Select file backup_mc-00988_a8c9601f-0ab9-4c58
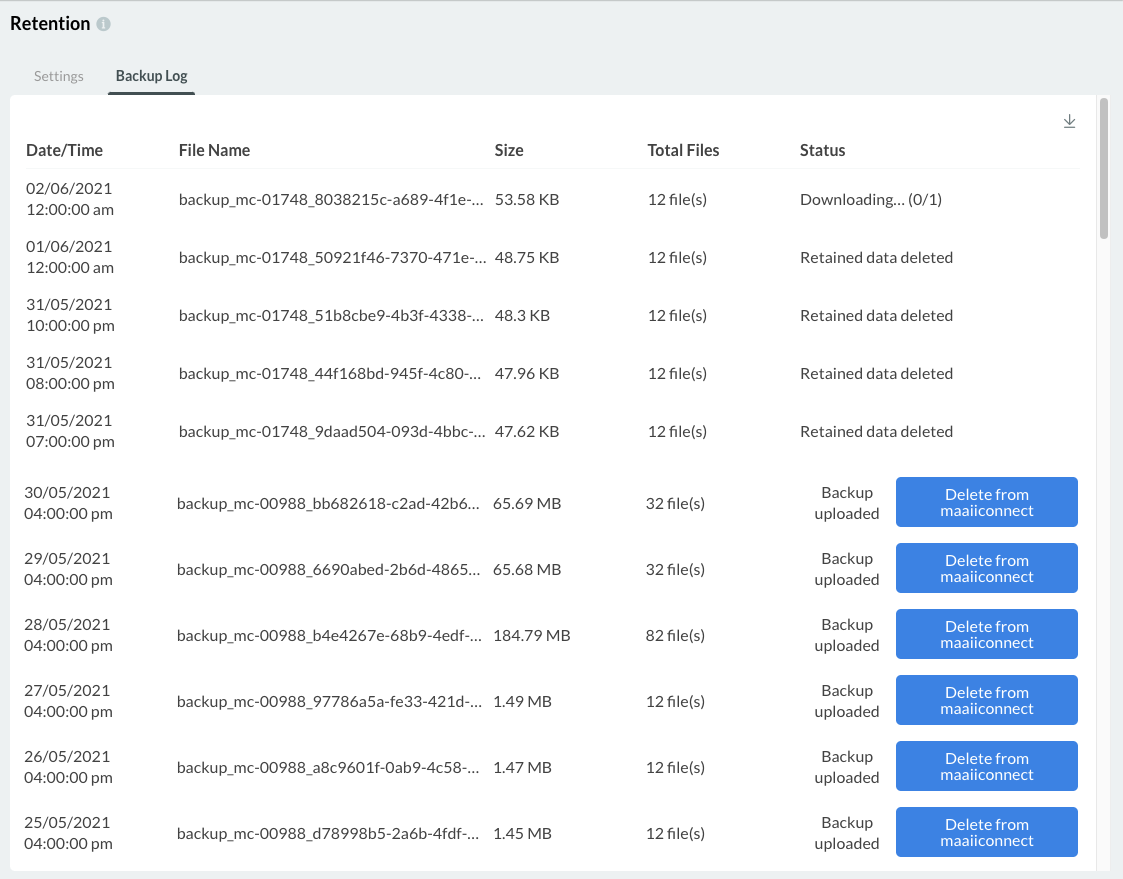This screenshot has width=1123, height=879. [x=328, y=767]
